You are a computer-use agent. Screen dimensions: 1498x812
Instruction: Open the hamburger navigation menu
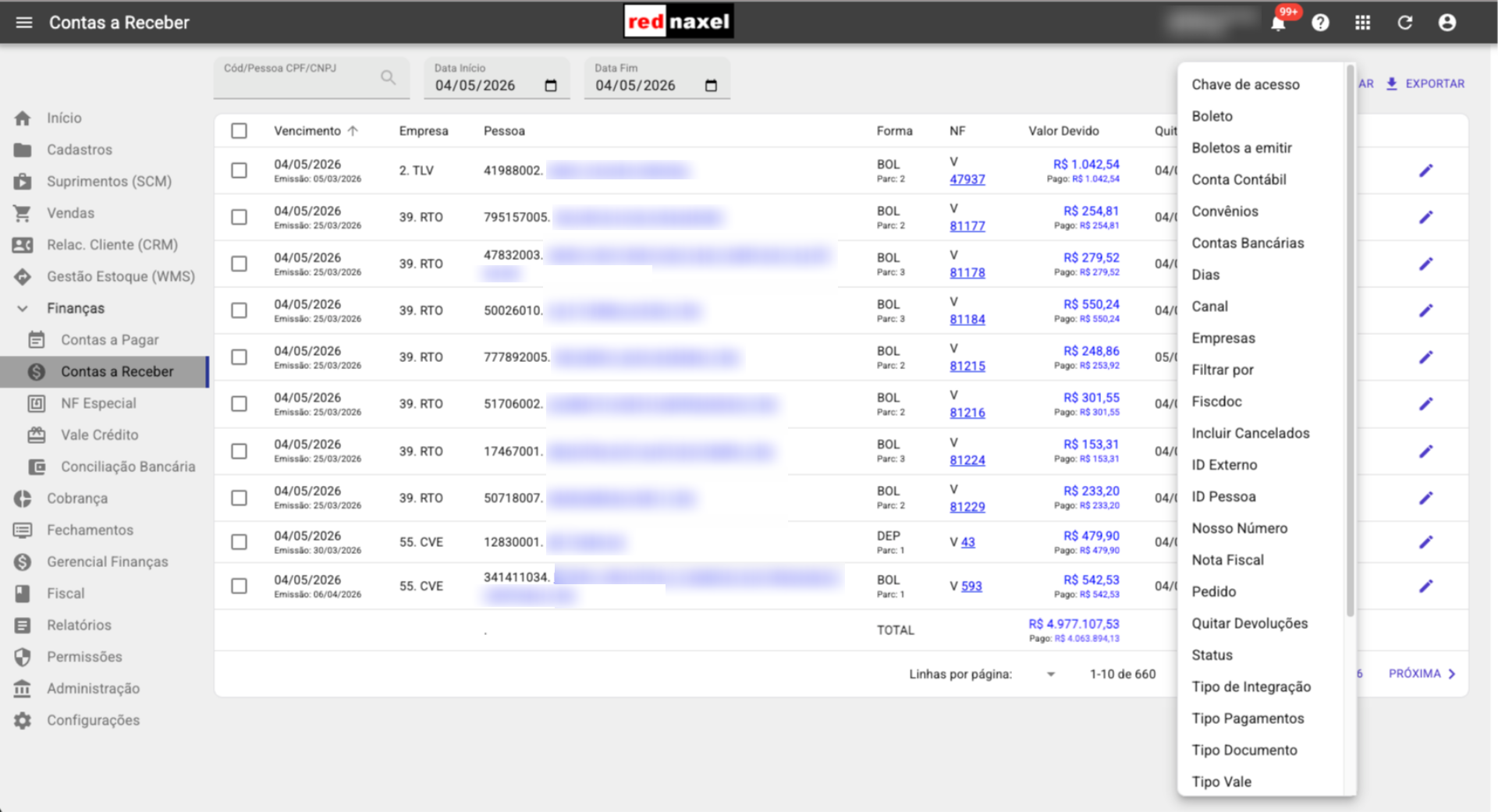(x=24, y=23)
